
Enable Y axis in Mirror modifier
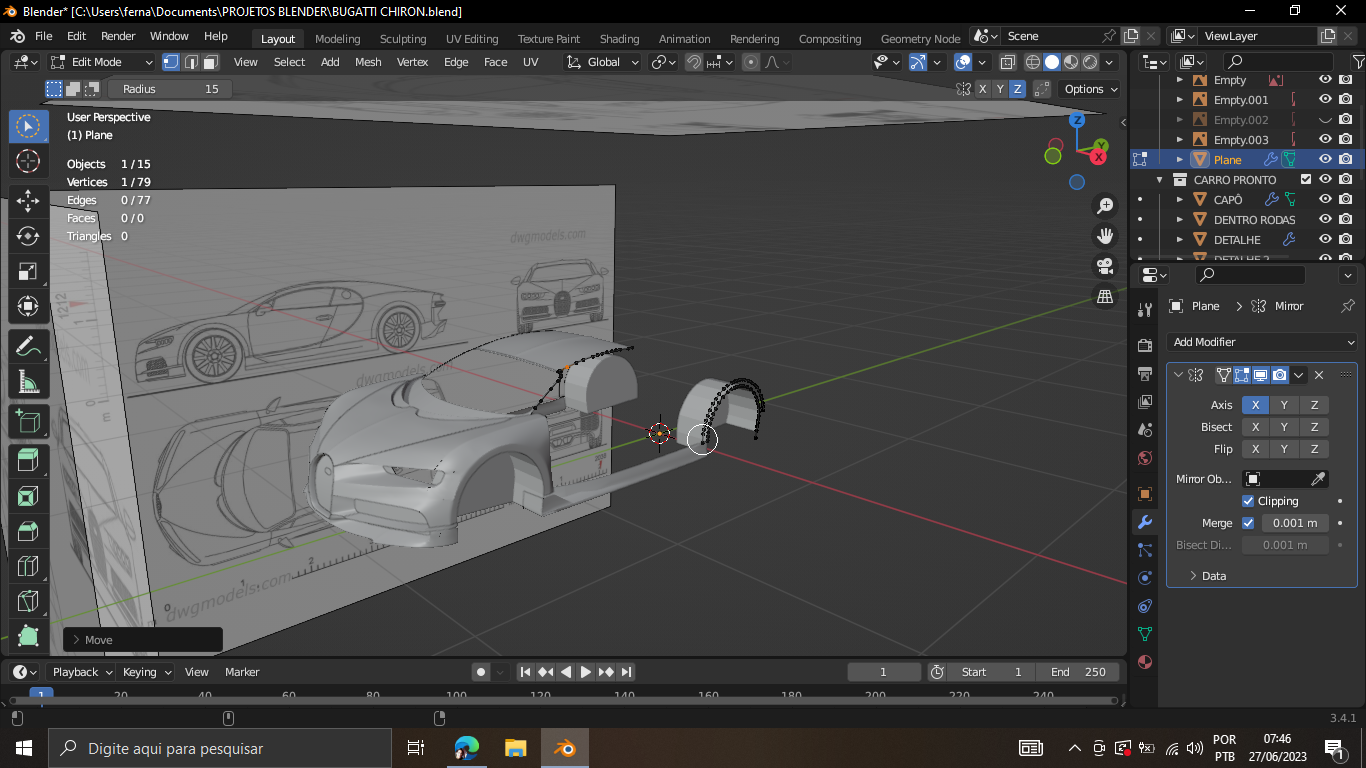click(x=1284, y=405)
